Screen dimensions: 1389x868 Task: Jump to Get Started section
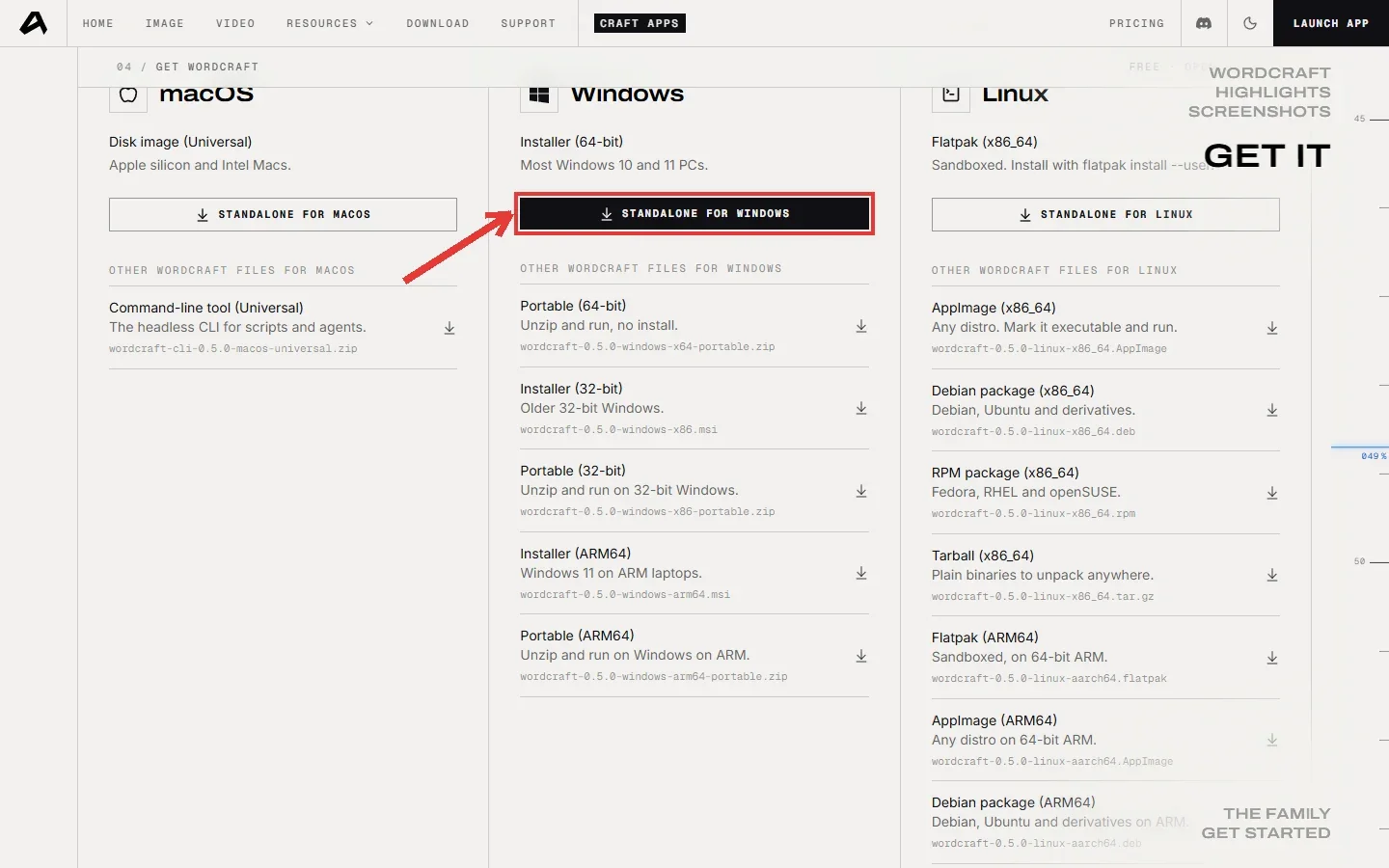click(1266, 833)
